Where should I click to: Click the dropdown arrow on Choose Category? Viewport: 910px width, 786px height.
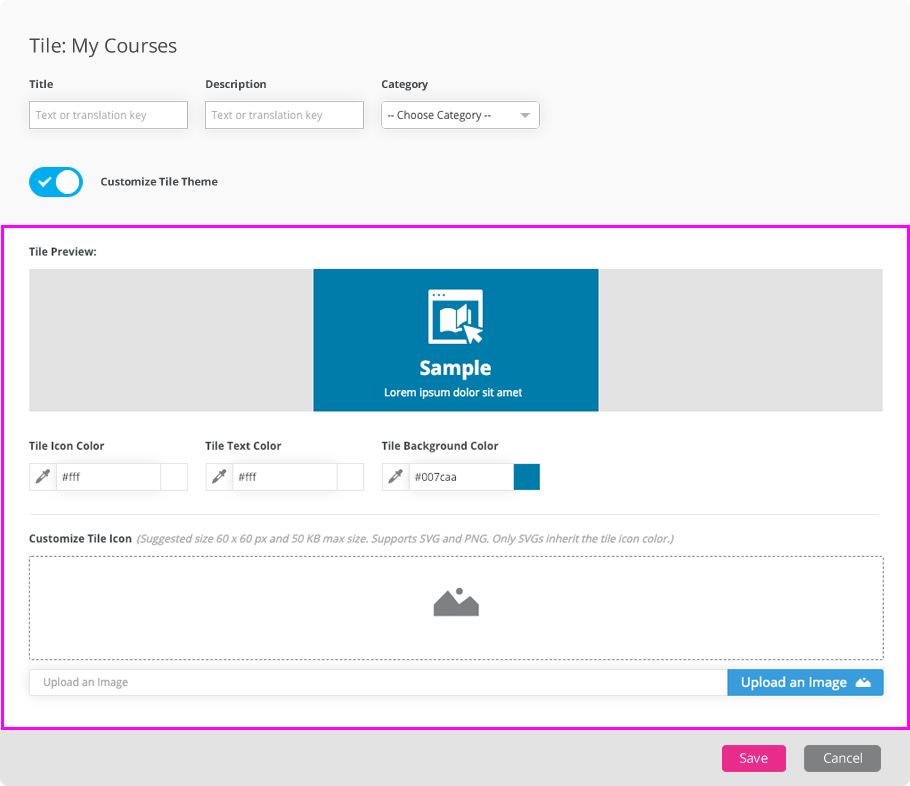(x=525, y=115)
